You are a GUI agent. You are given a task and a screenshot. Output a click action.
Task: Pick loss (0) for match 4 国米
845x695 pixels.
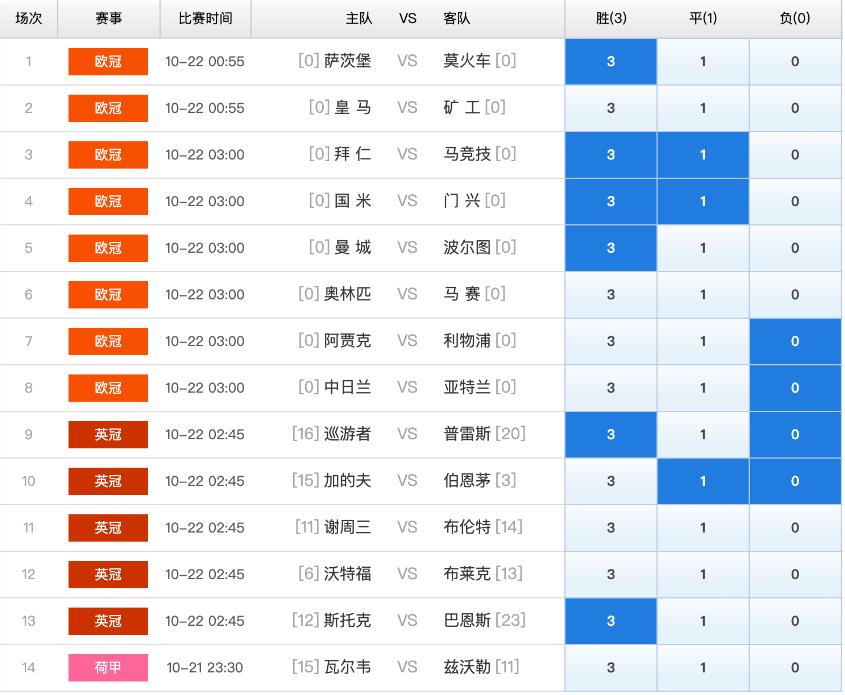(x=795, y=201)
